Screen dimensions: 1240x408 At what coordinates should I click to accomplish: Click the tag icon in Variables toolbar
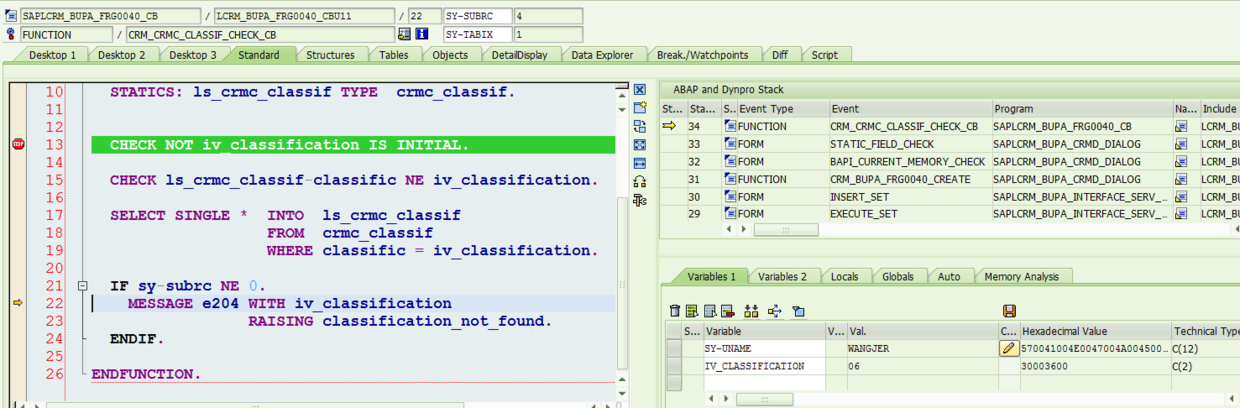click(798, 311)
